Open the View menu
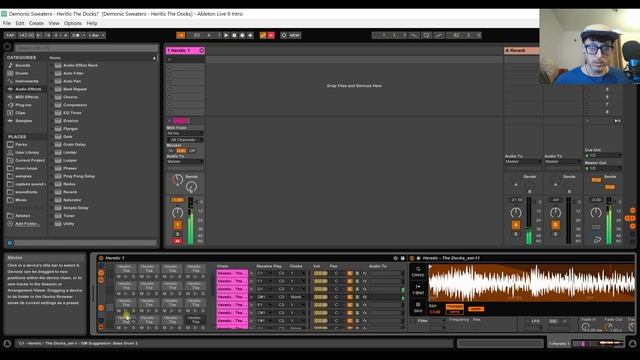 point(54,23)
